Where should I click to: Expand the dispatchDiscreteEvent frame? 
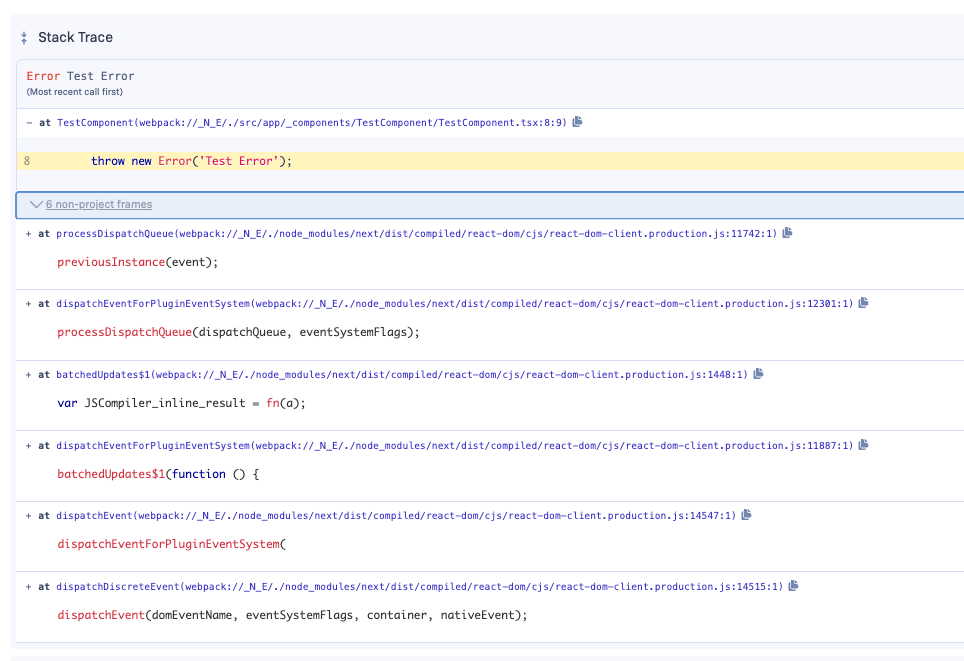(x=28, y=587)
